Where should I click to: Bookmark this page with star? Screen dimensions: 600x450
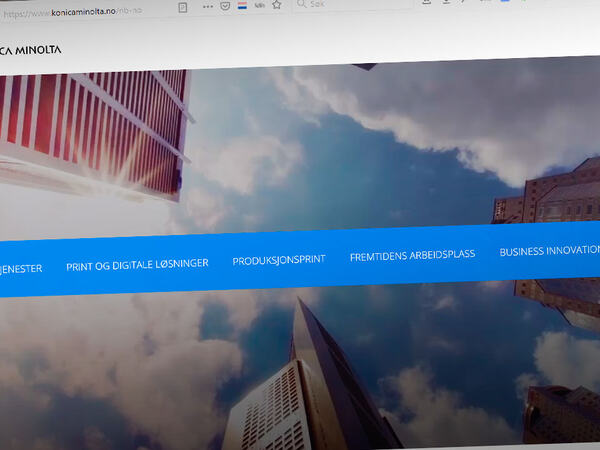(x=277, y=5)
